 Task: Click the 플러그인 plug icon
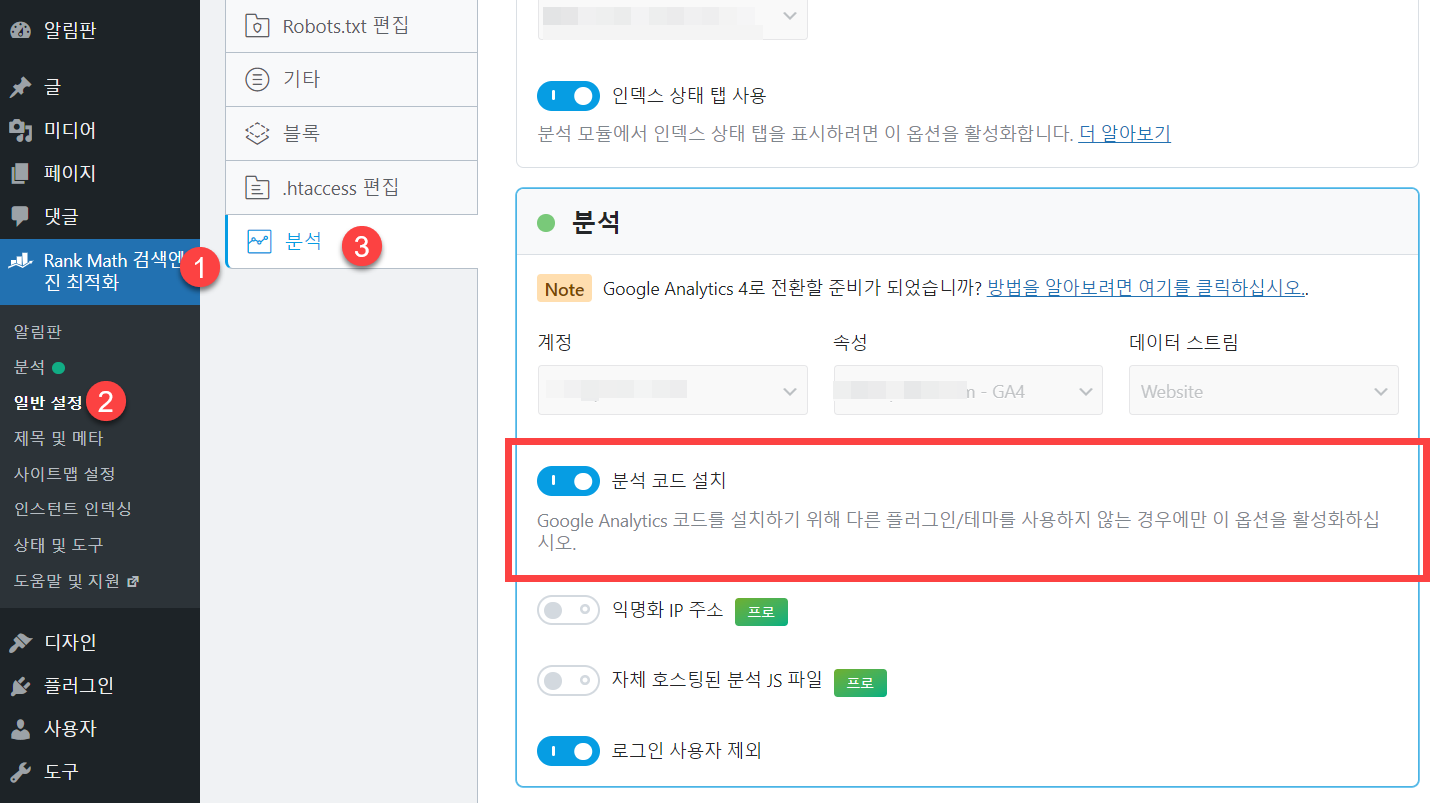click(x=20, y=685)
